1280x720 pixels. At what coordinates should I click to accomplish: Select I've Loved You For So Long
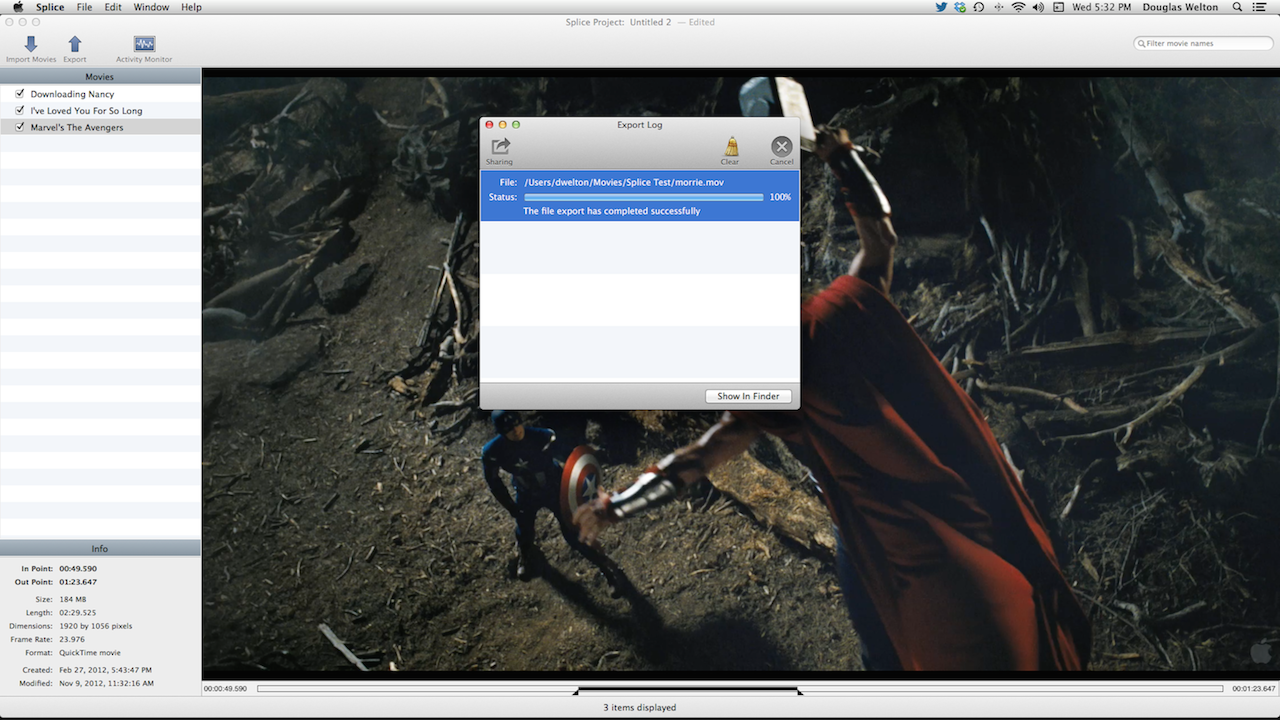click(x=100, y=111)
